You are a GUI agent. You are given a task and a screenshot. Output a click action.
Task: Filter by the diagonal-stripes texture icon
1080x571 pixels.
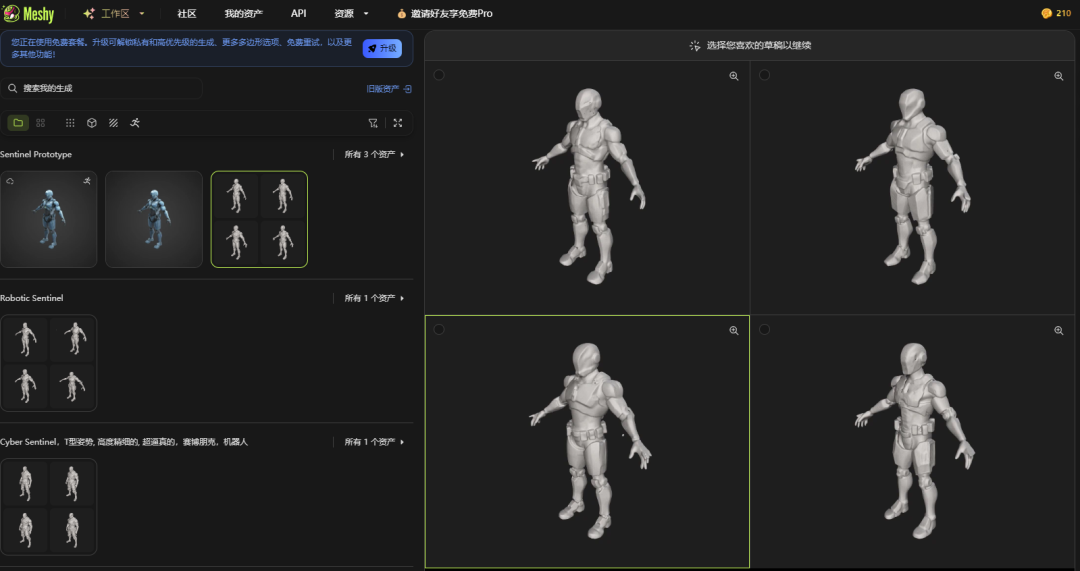(x=114, y=123)
